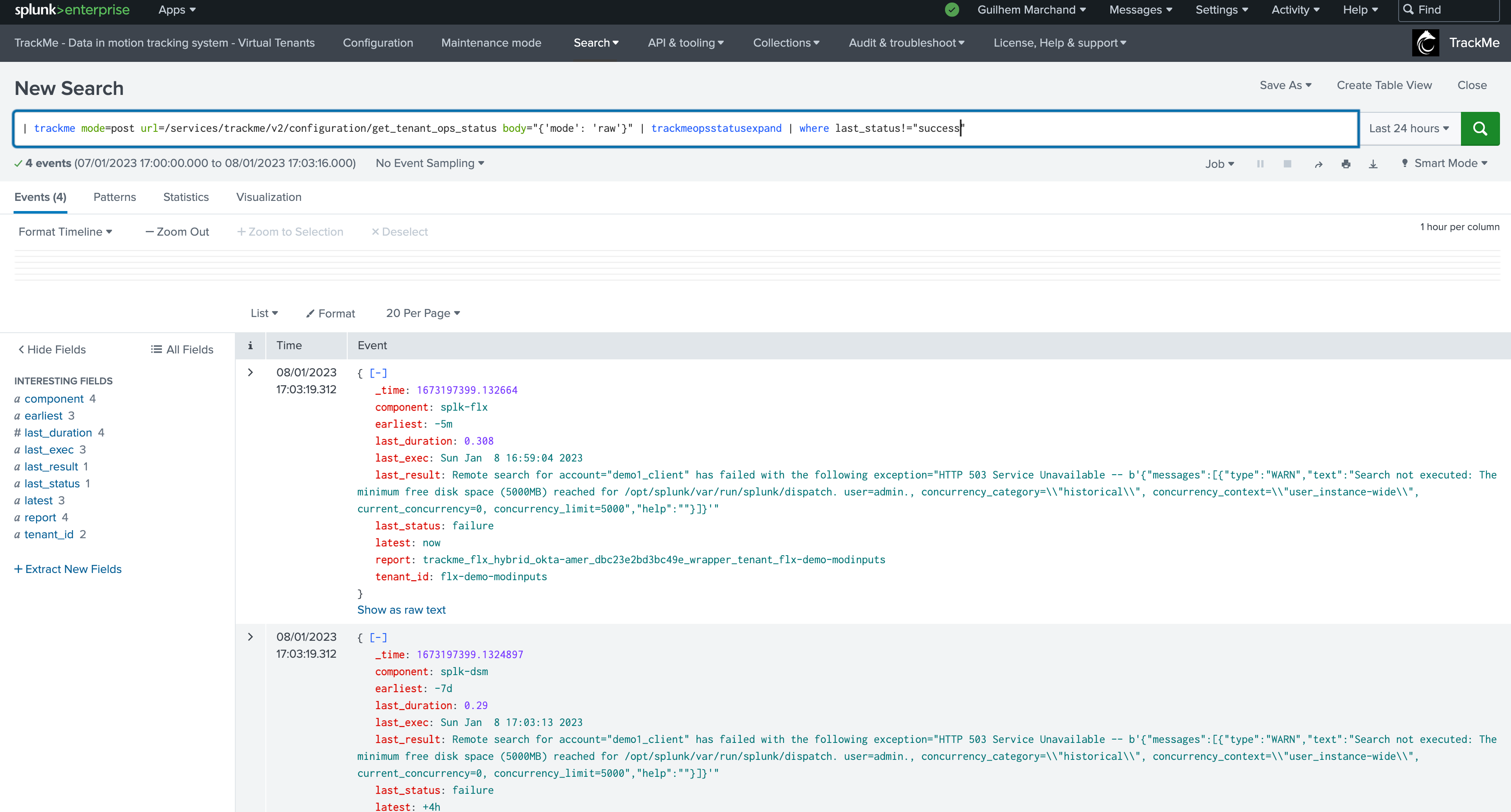
Task: Select the component interesting field
Action: (54, 399)
